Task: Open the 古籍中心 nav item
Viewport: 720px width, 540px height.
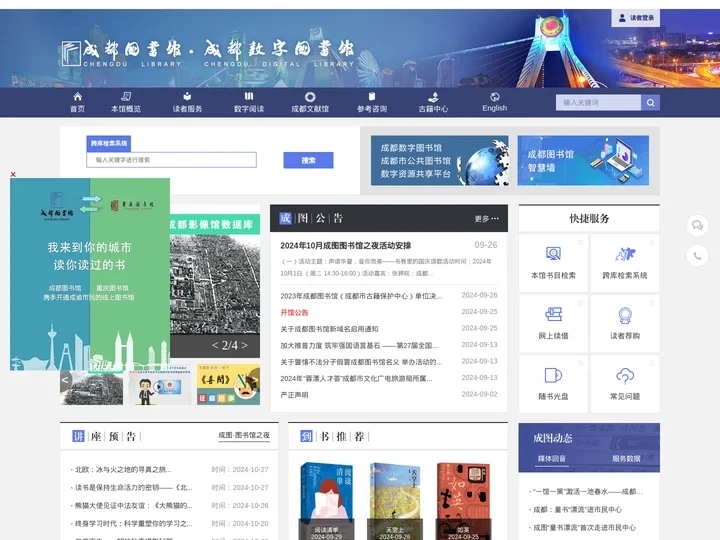Action: click(433, 102)
